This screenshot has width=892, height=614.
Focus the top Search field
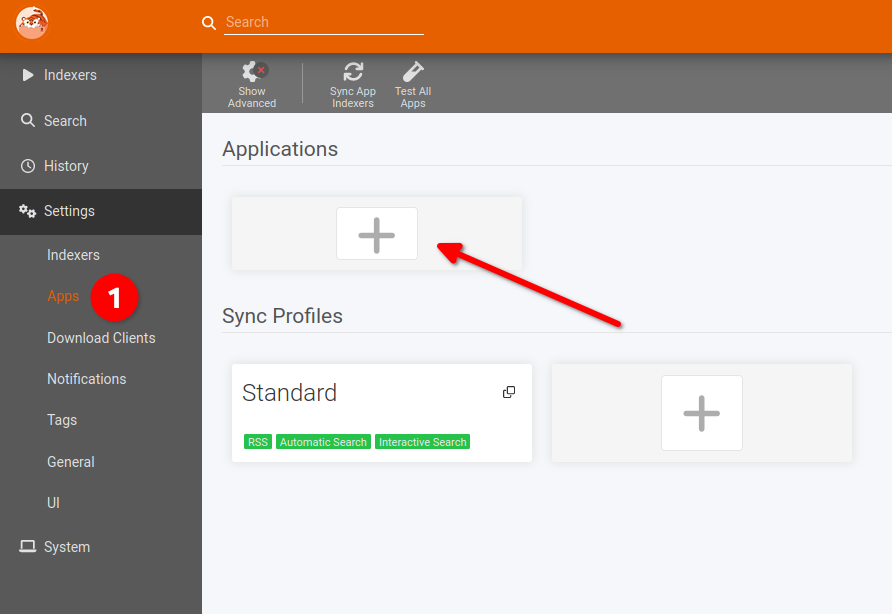(324, 22)
